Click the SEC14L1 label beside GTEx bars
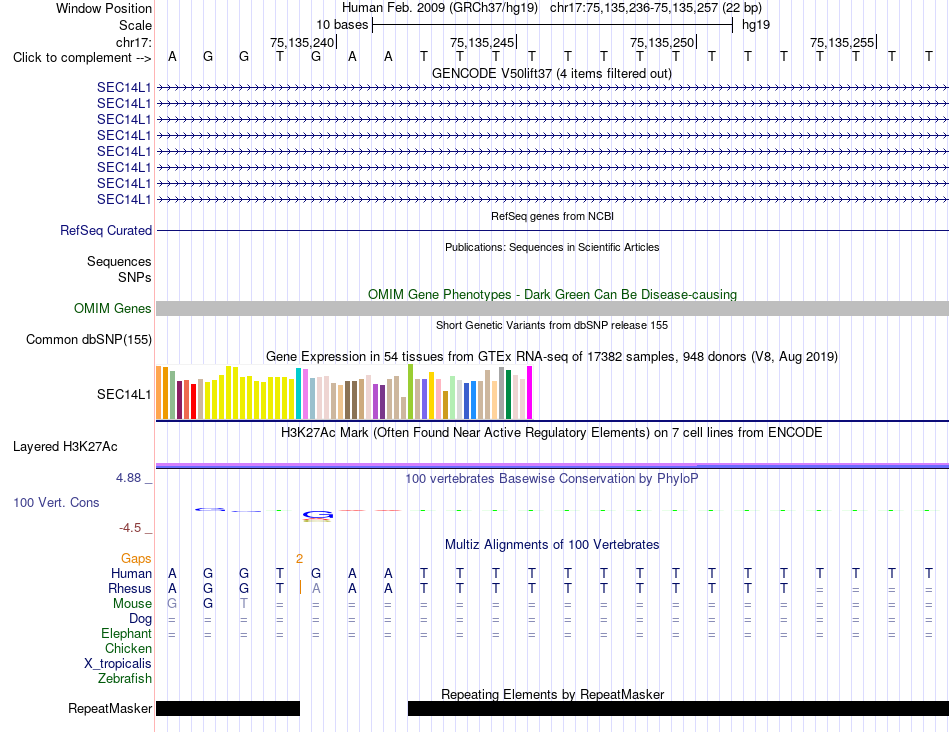The image size is (950, 732). (x=124, y=394)
